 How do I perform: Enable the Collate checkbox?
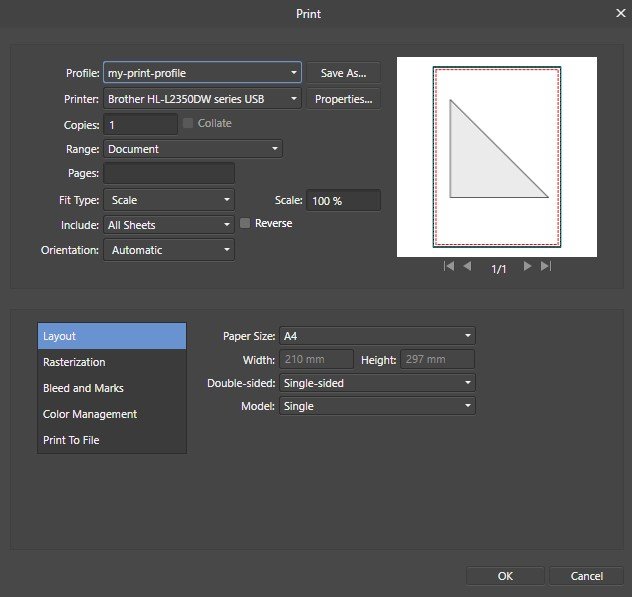[188, 123]
